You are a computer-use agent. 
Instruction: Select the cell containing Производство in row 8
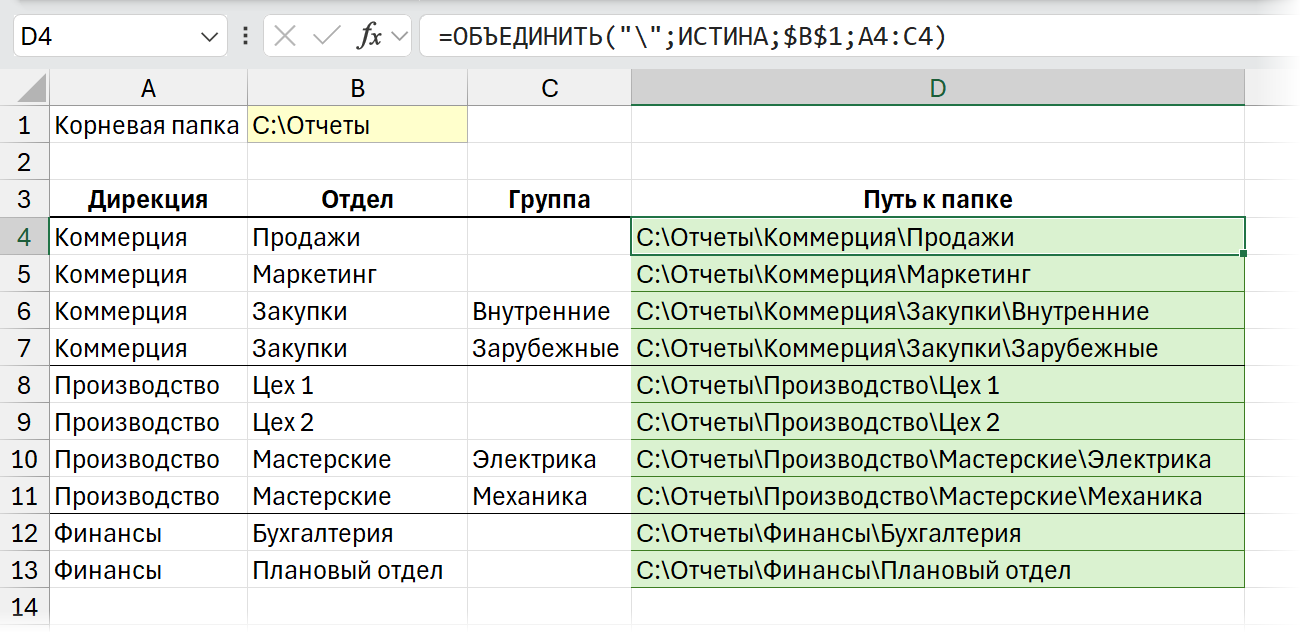(x=148, y=384)
